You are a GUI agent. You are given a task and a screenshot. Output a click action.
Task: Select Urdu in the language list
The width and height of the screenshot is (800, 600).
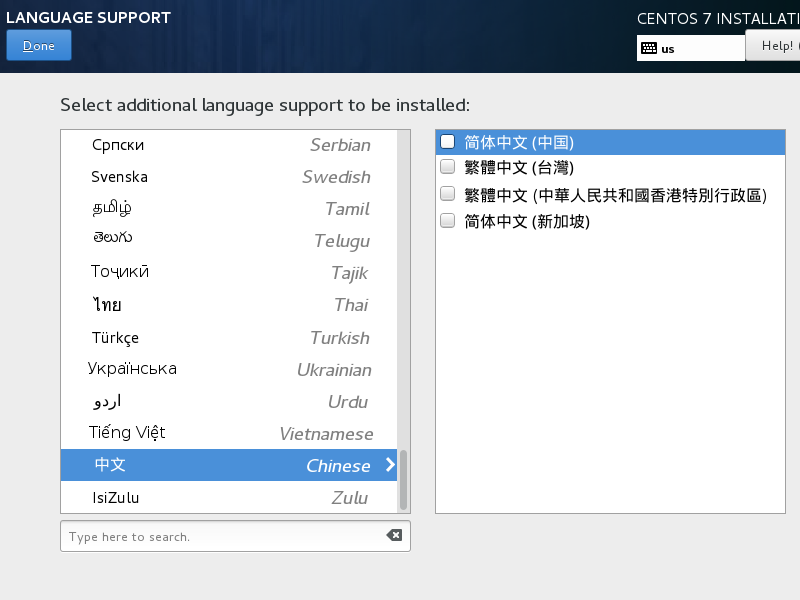[229, 402]
